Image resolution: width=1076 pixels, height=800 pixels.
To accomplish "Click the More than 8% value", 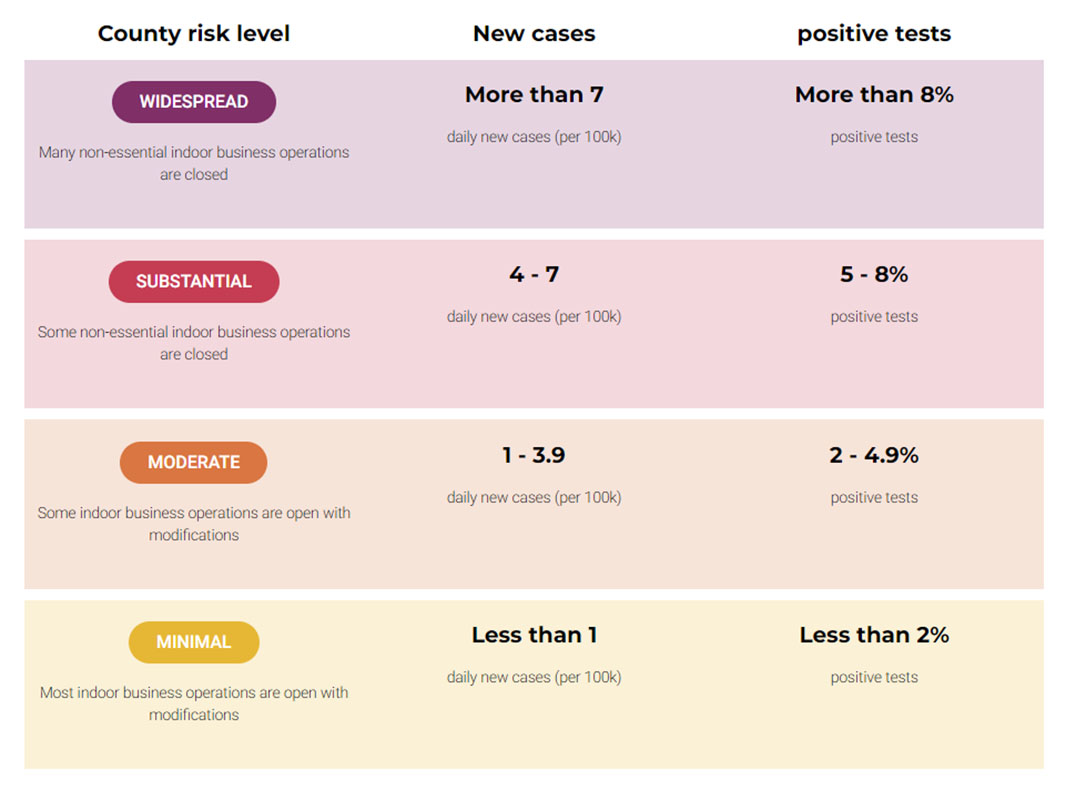I will (874, 95).
